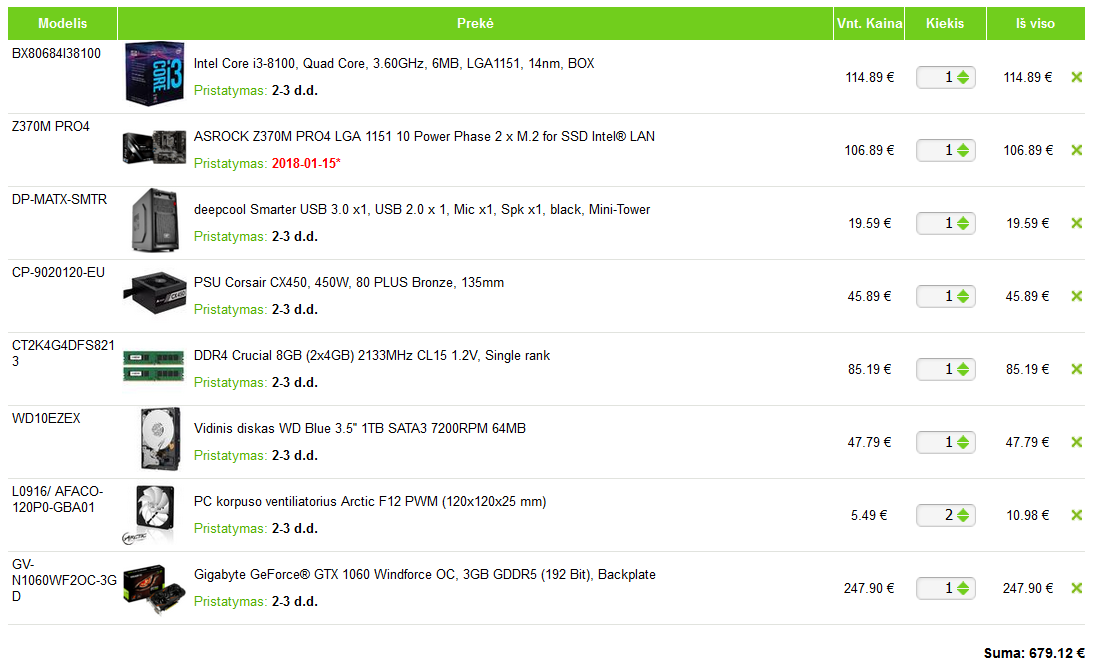Click the Vnt. Kaina column header
Image resolution: width=1094 pixels, height=671 pixels.
869,23
